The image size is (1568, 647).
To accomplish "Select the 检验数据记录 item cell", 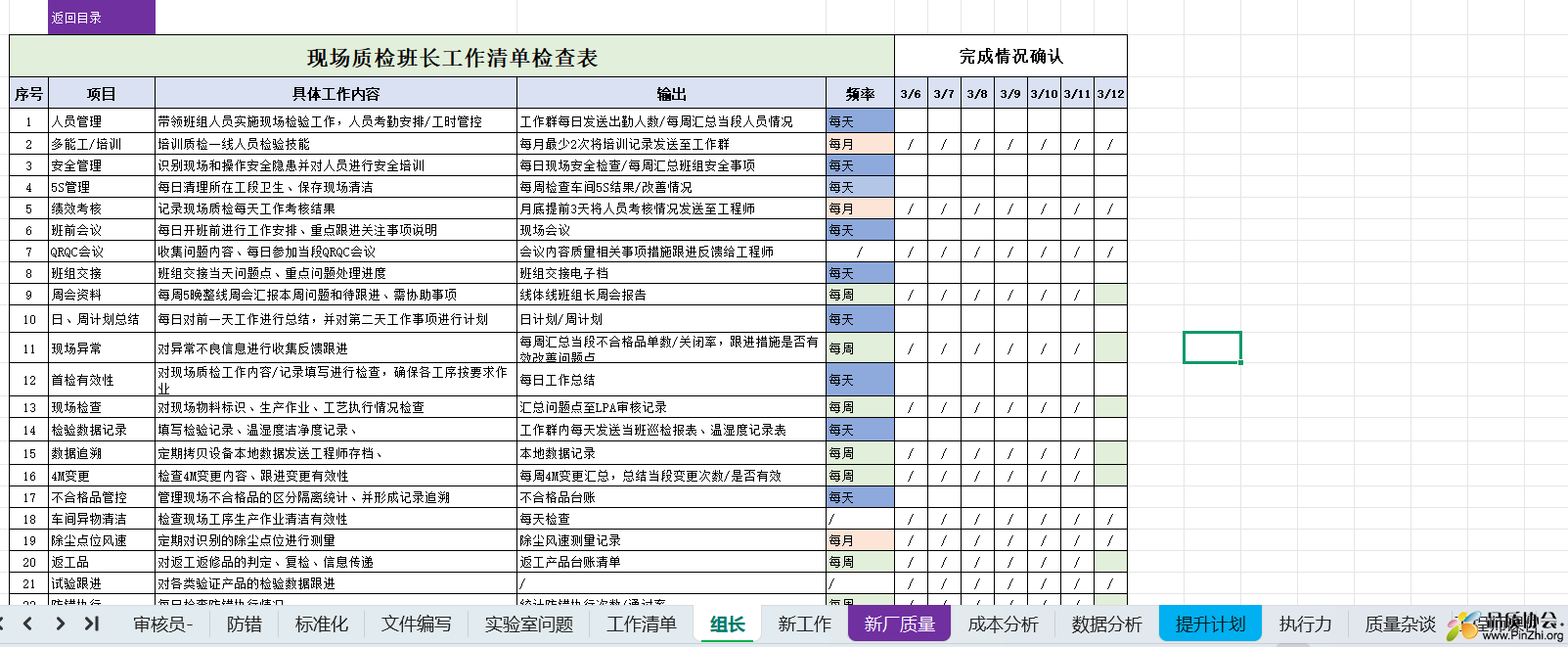I will pos(102,430).
